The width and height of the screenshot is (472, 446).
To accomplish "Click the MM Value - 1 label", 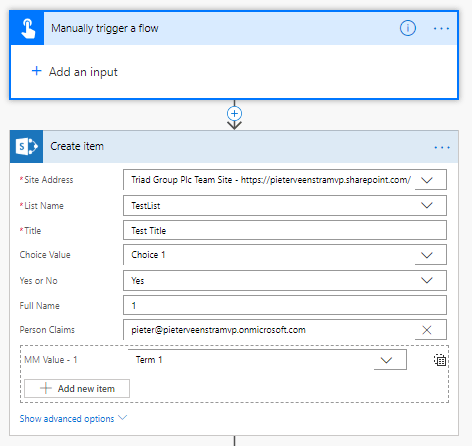I will (51, 360).
